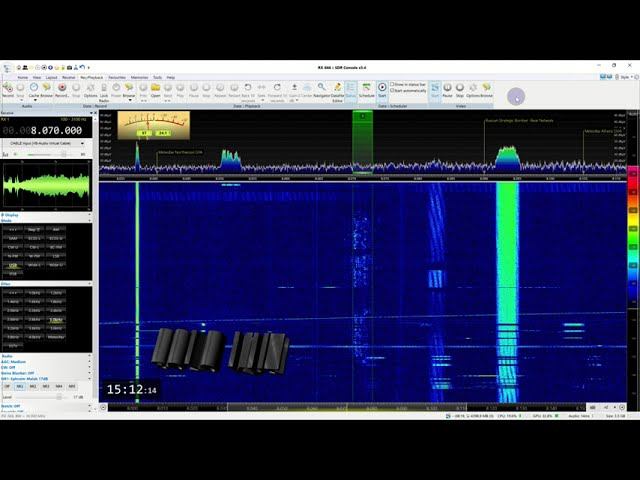The height and width of the screenshot is (480, 640).
Task: Open the Navigator magnifier tool
Action: (x=322, y=90)
